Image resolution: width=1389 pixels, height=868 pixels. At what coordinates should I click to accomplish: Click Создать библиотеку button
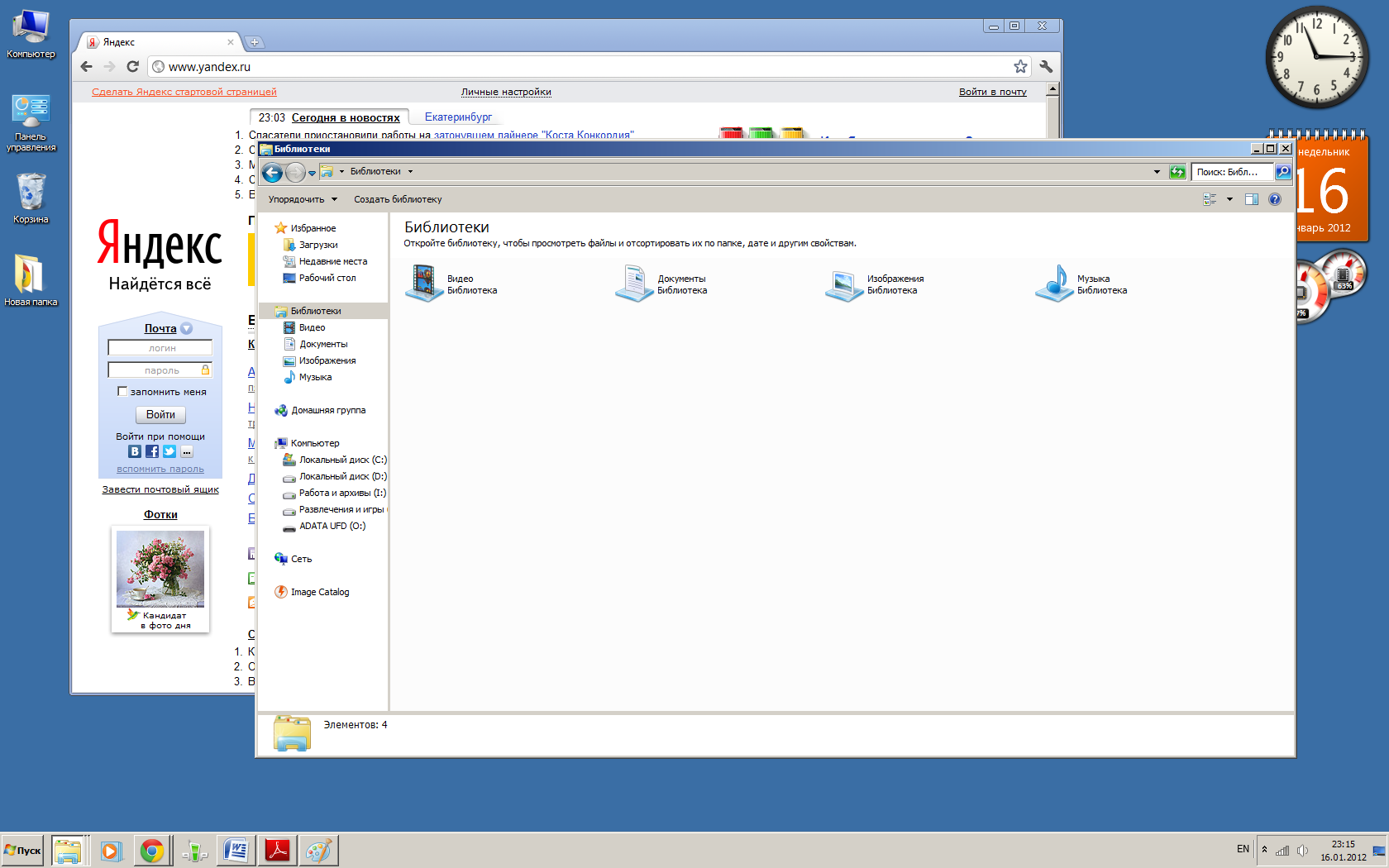(x=398, y=199)
